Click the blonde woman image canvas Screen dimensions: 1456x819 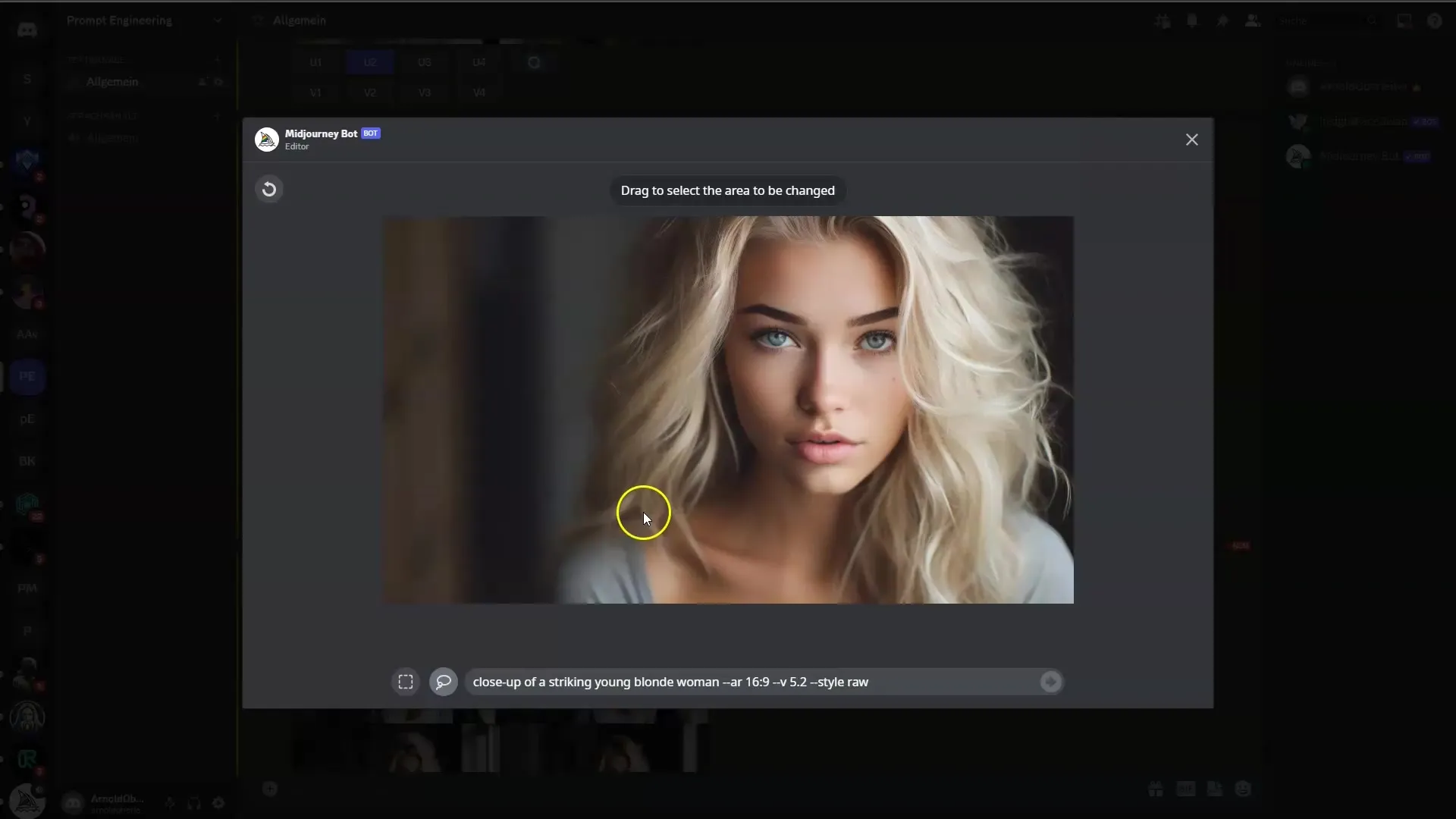[x=728, y=410]
